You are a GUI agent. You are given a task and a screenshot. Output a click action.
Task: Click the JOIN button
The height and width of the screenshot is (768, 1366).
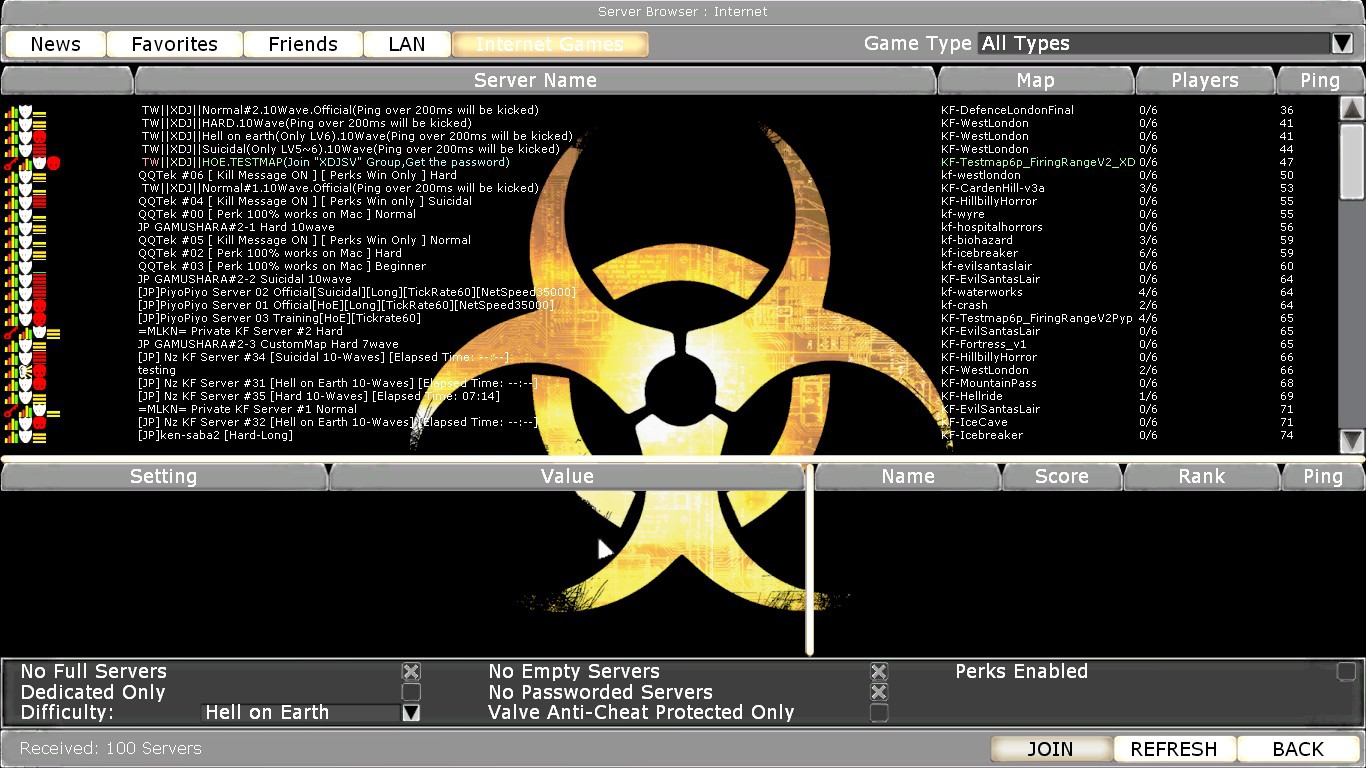click(x=1050, y=749)
